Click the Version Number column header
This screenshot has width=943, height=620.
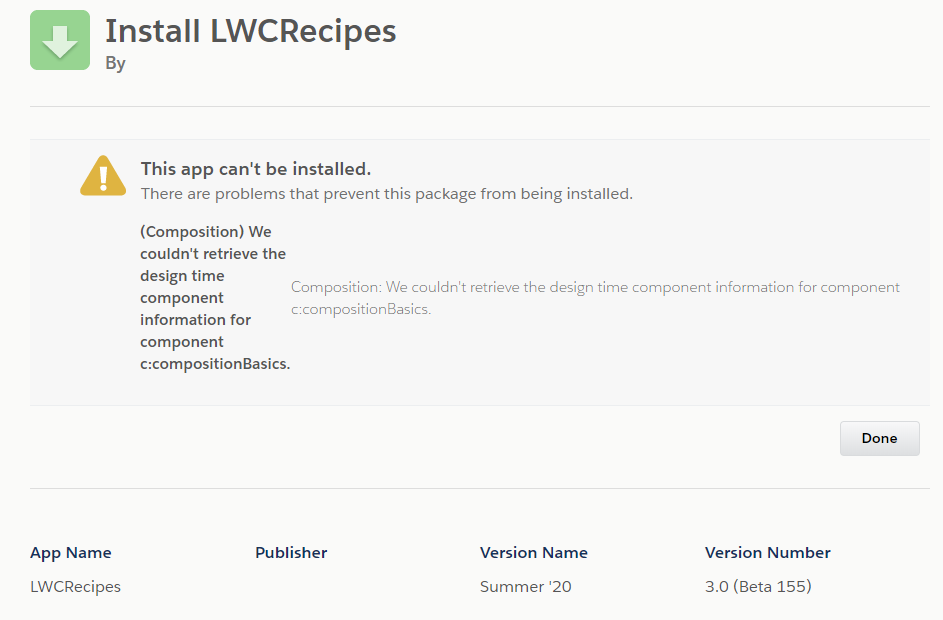click(x=767, y=552)
